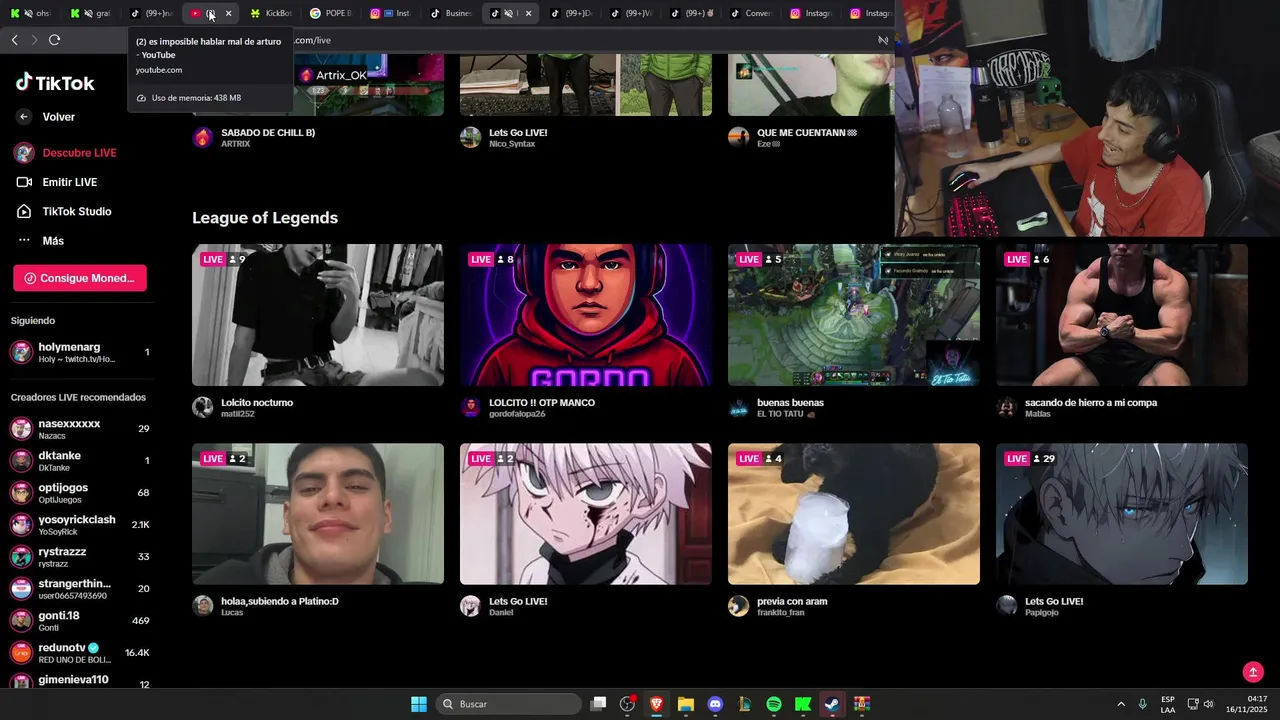
Task: Reload the page with refresh icon
Action: [54, 40]
